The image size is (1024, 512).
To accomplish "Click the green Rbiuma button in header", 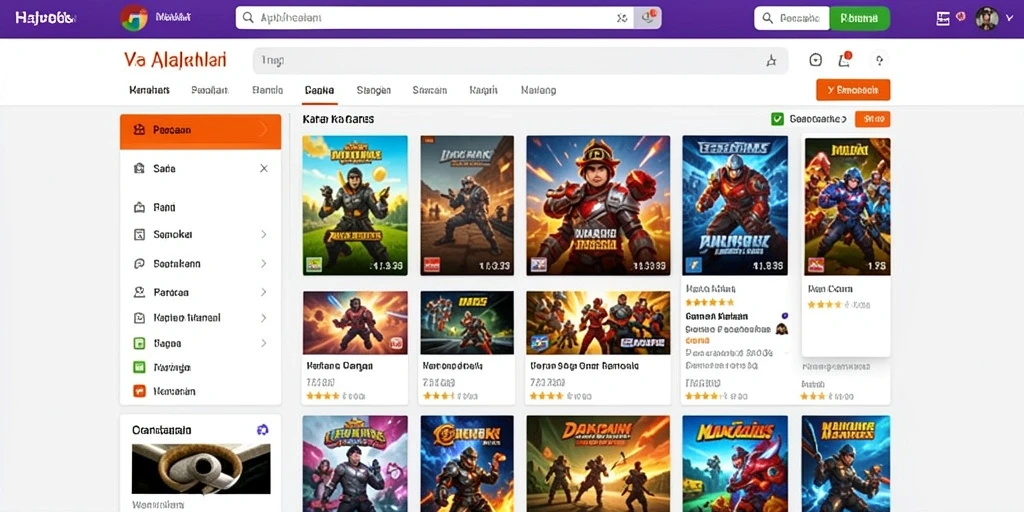I will (859, 18).
